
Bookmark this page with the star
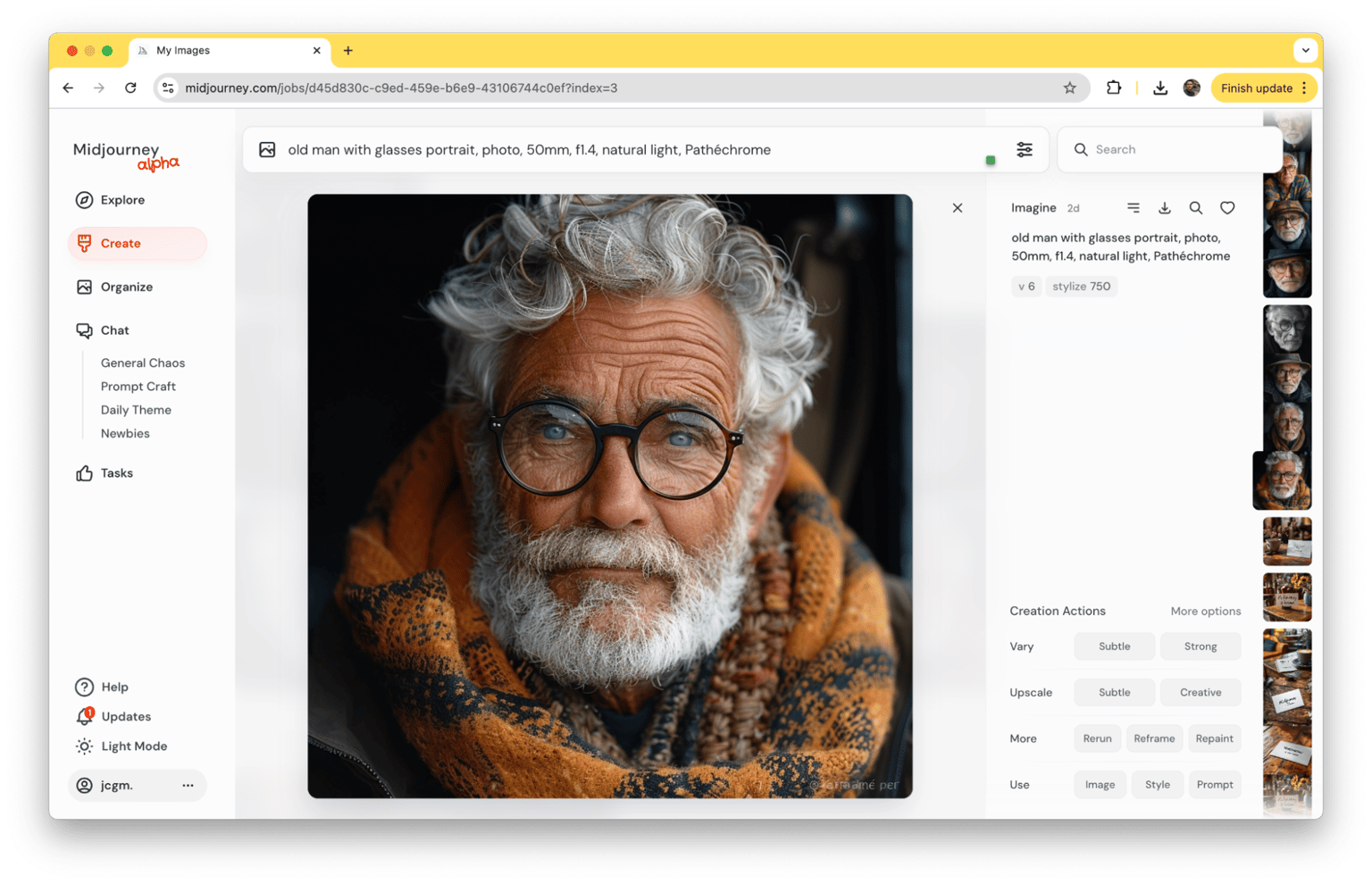point(1070,88)
